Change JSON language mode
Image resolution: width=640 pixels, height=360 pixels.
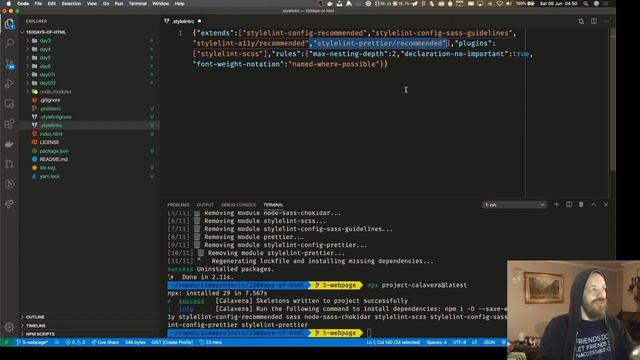[x=489, y=342]
